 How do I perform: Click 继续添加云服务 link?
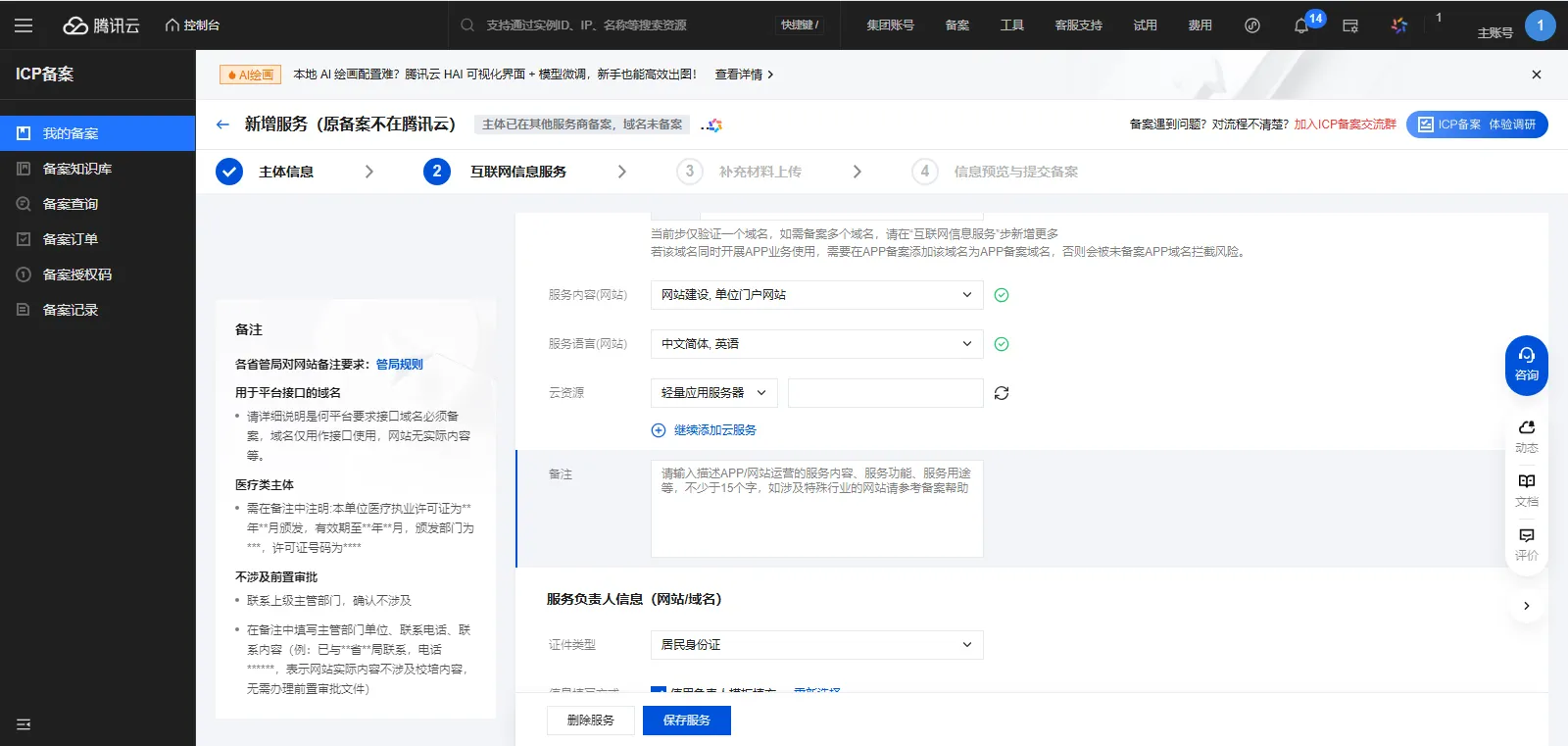tap(705, 430)
